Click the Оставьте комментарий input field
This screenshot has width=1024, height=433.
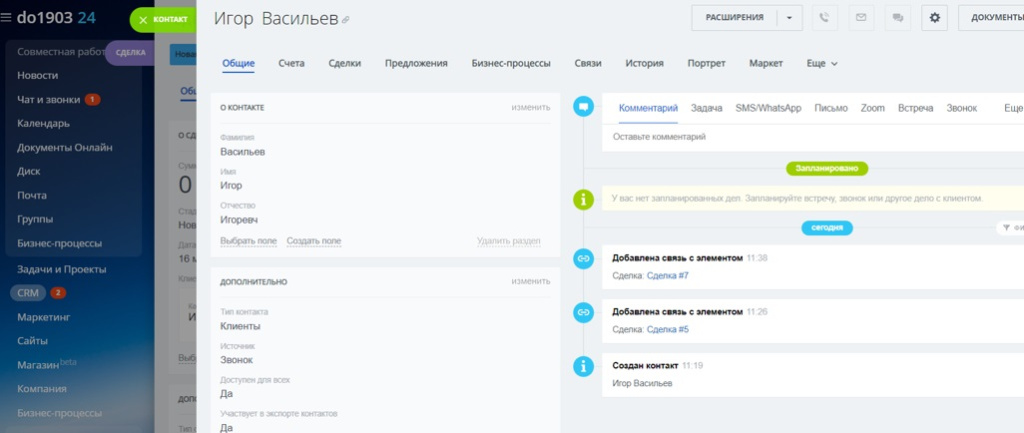[x=812, y=137]
